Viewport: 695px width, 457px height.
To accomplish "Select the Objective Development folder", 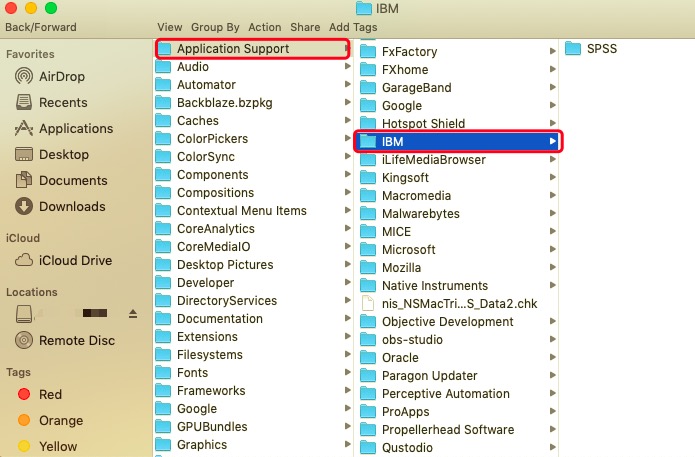I will tap(457, 321).
